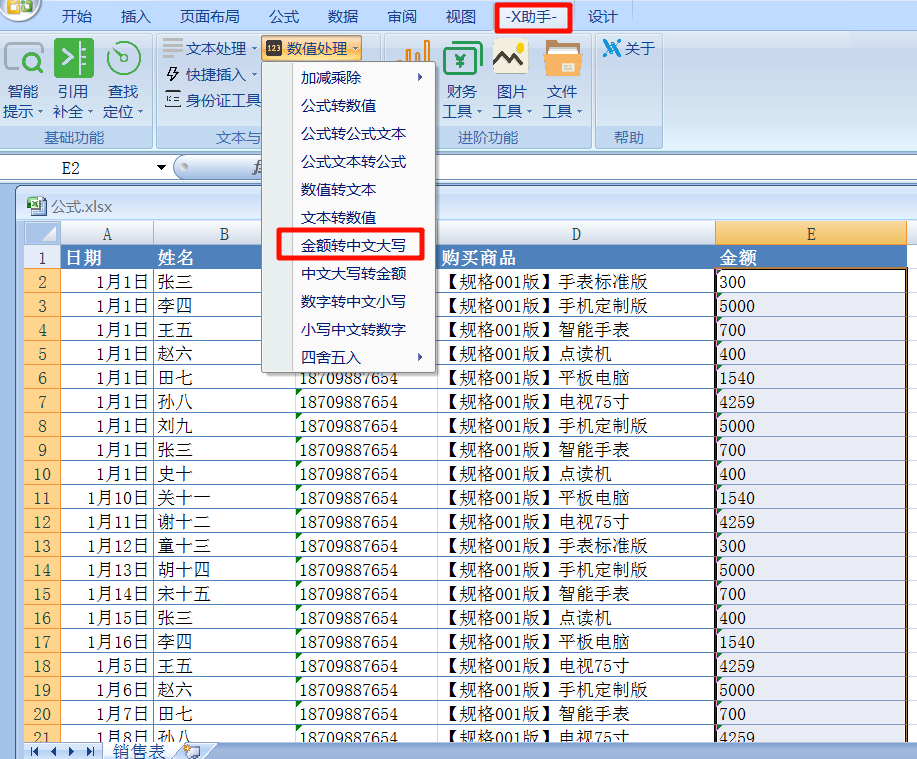Switch to the 插入 ribbon tab
This screenshot has width=917, height=759.
pos(135,16)
